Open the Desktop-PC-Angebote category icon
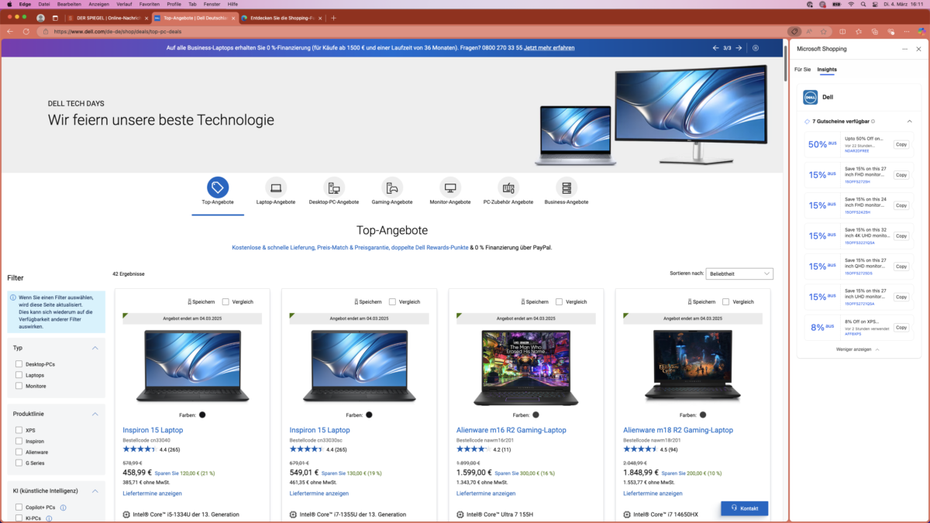The height and width of the screenshot is (523, 930). (x=334, y=187)
